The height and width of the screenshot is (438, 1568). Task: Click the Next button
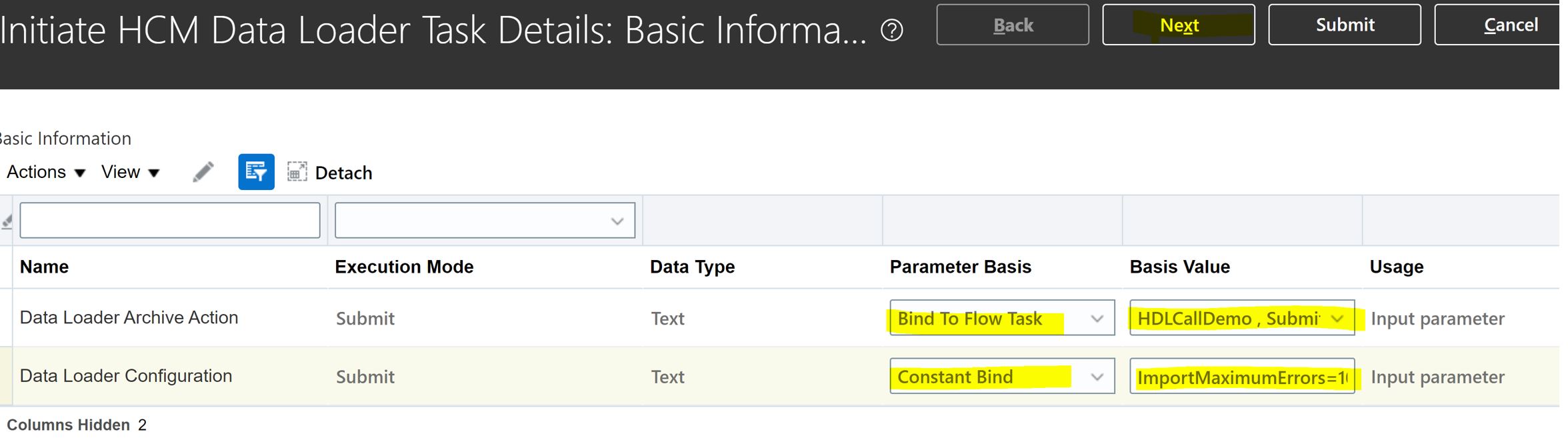click(x=1178, y=25)
